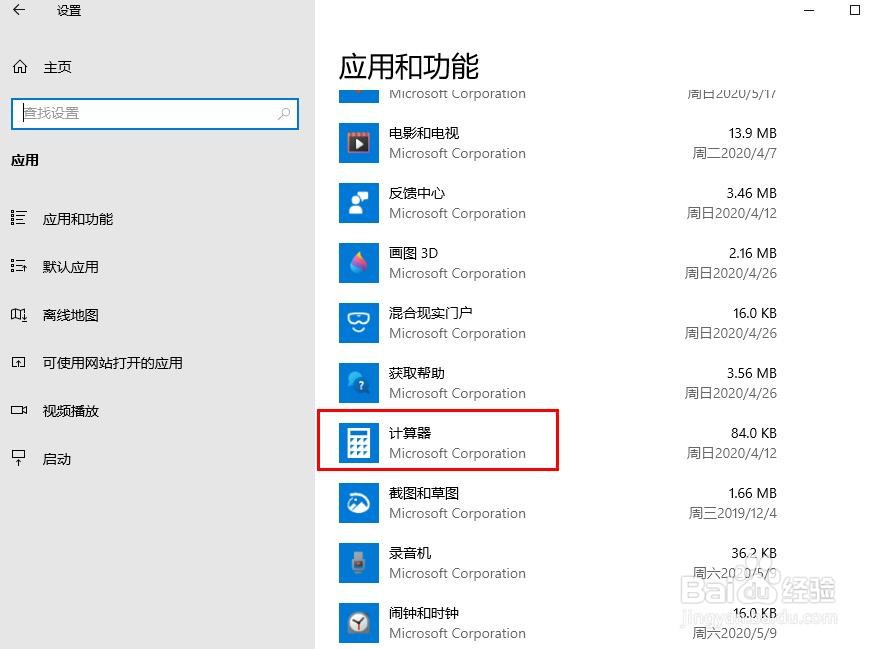Click the 3.56 MB size value

(x=751, y=373)
